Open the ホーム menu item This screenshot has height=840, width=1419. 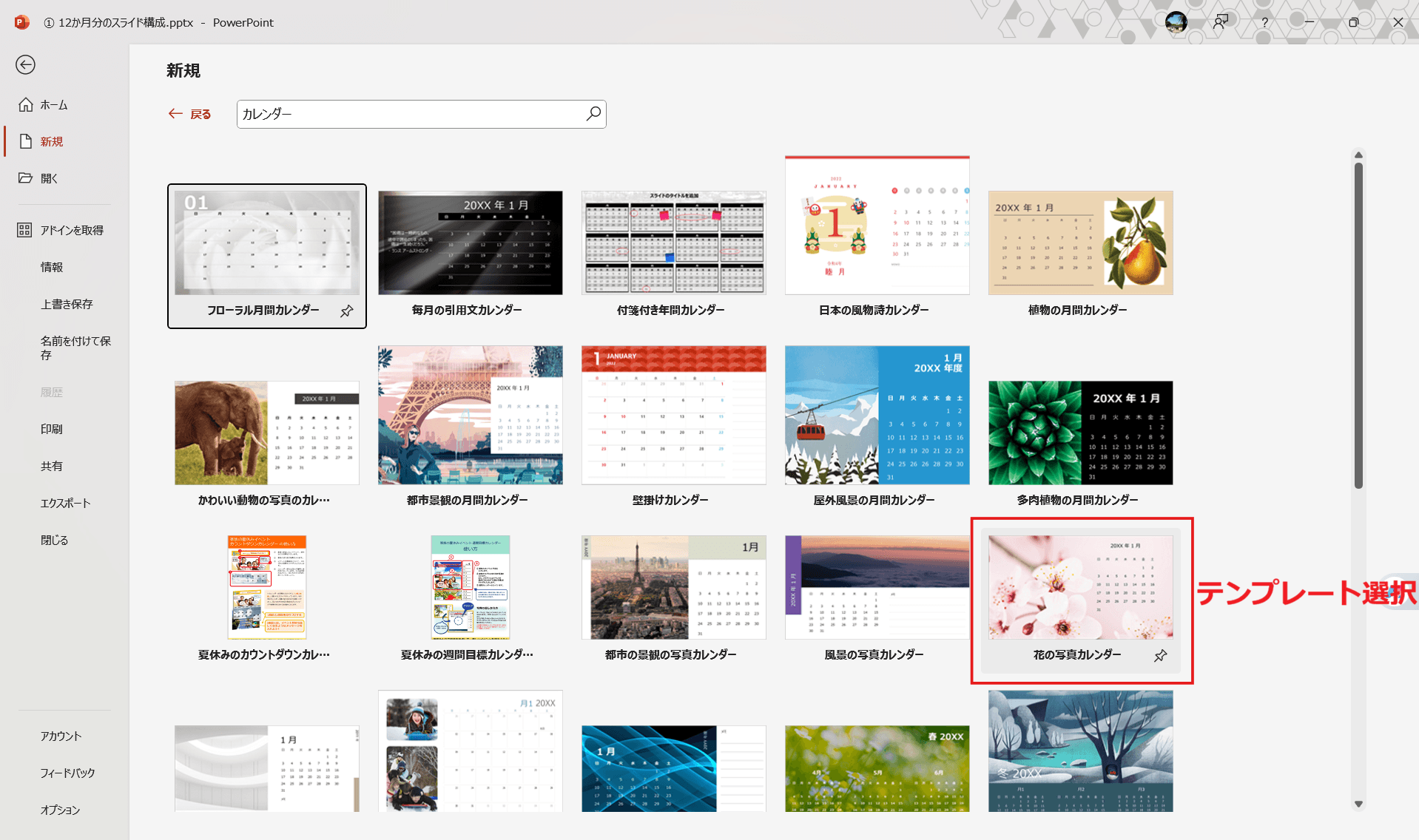53,105
